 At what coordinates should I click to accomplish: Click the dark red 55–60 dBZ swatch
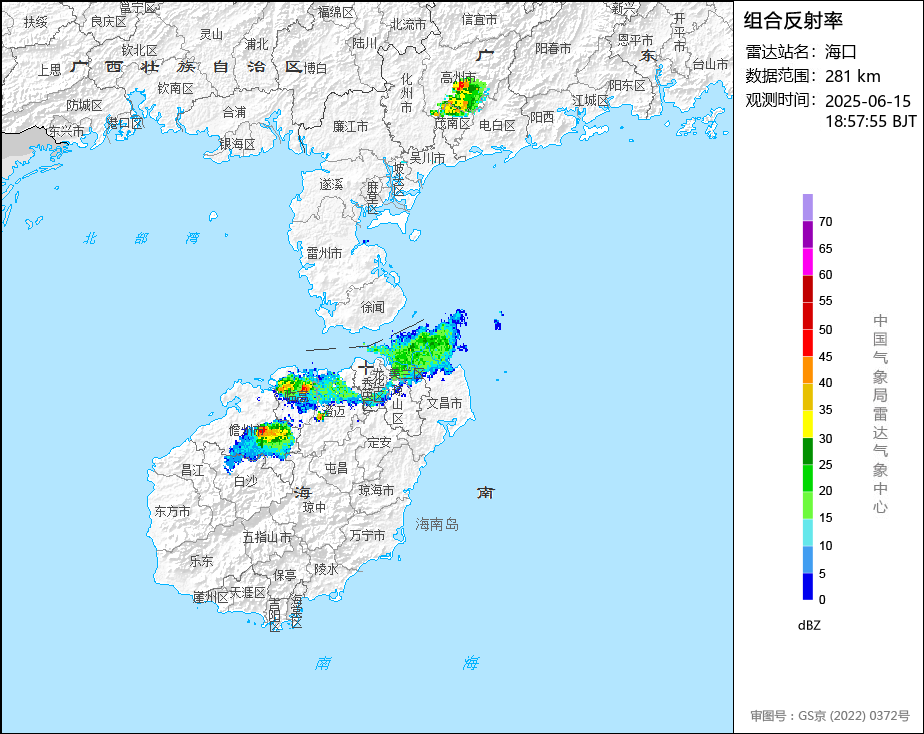click(x=807, y=289)
